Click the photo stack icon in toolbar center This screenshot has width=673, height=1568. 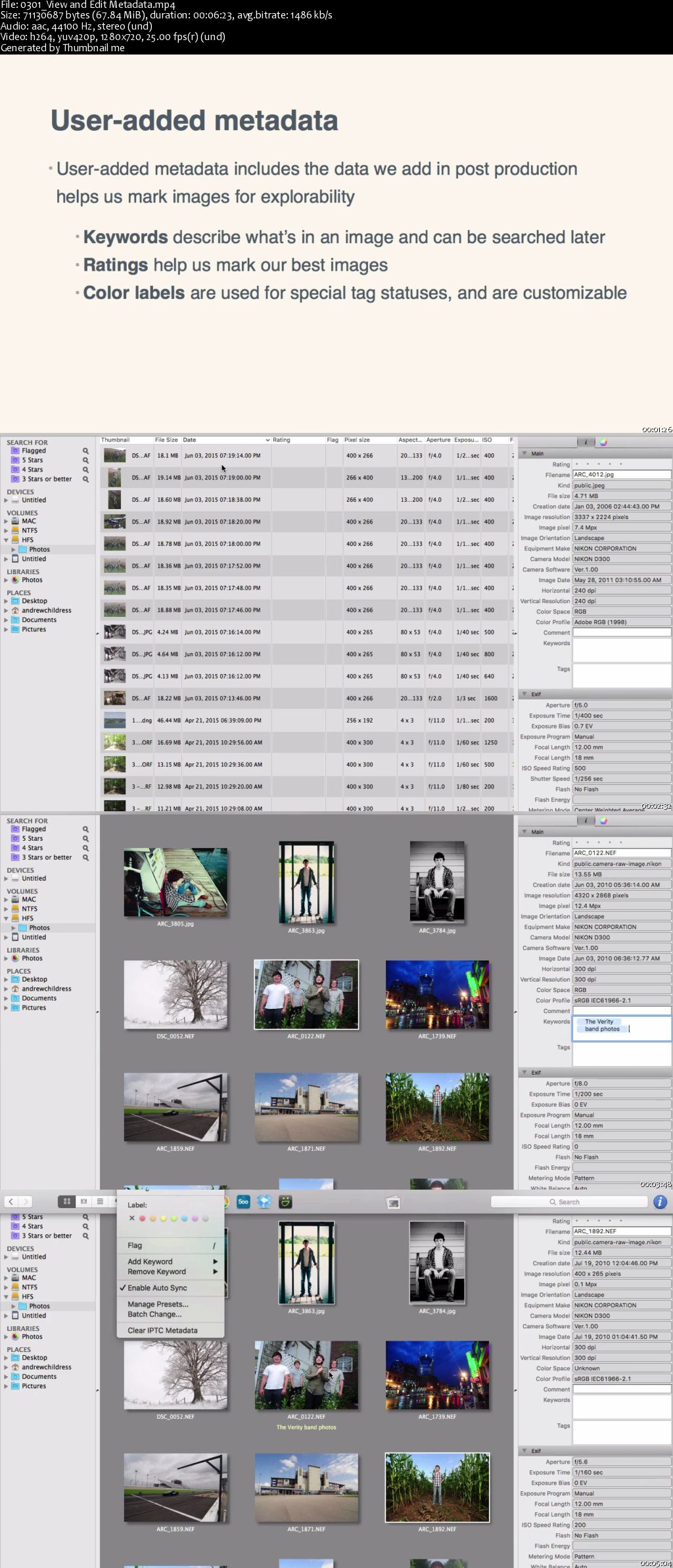393,1202
